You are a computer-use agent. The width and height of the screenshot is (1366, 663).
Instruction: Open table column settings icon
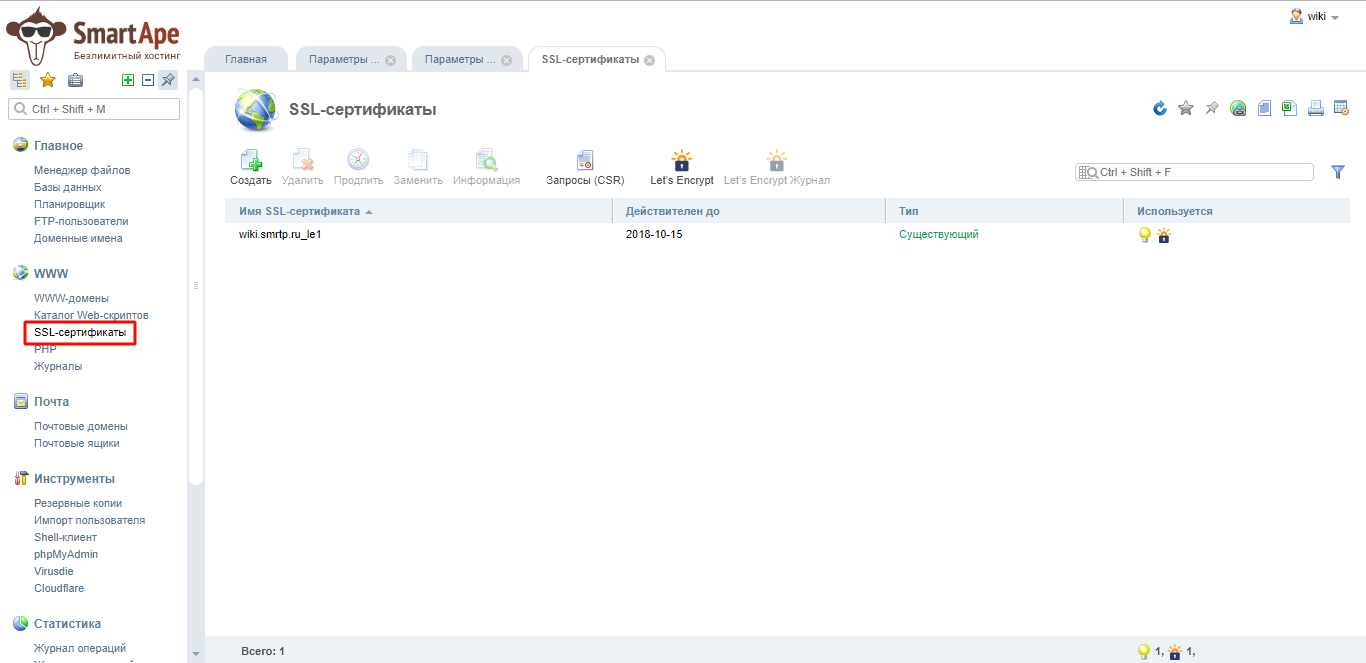tap(1341, 108)
